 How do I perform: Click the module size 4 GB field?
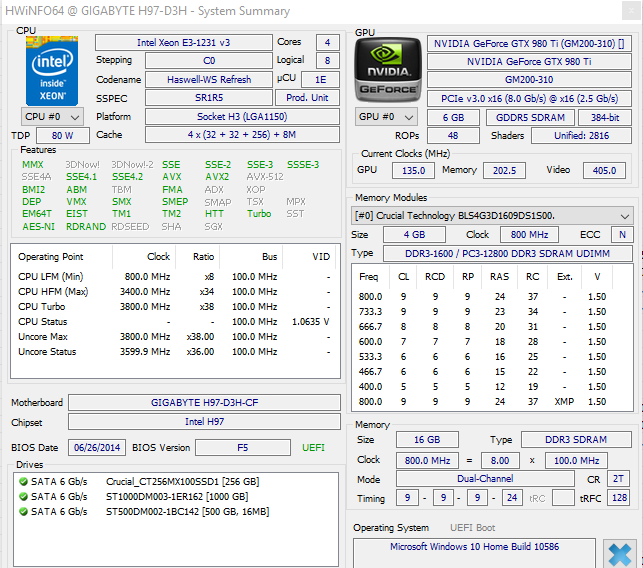tap(414, 235)
